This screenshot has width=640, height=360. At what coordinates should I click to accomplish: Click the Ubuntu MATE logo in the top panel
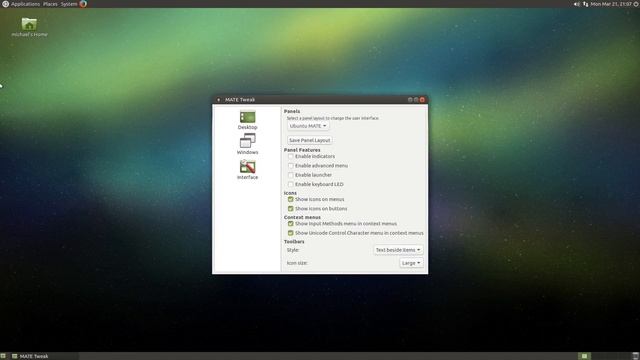[5, 4]
